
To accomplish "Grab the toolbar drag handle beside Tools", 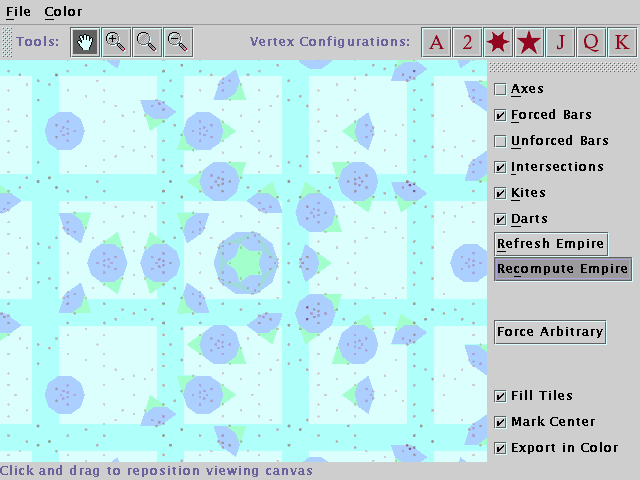I will coord(7,42).
